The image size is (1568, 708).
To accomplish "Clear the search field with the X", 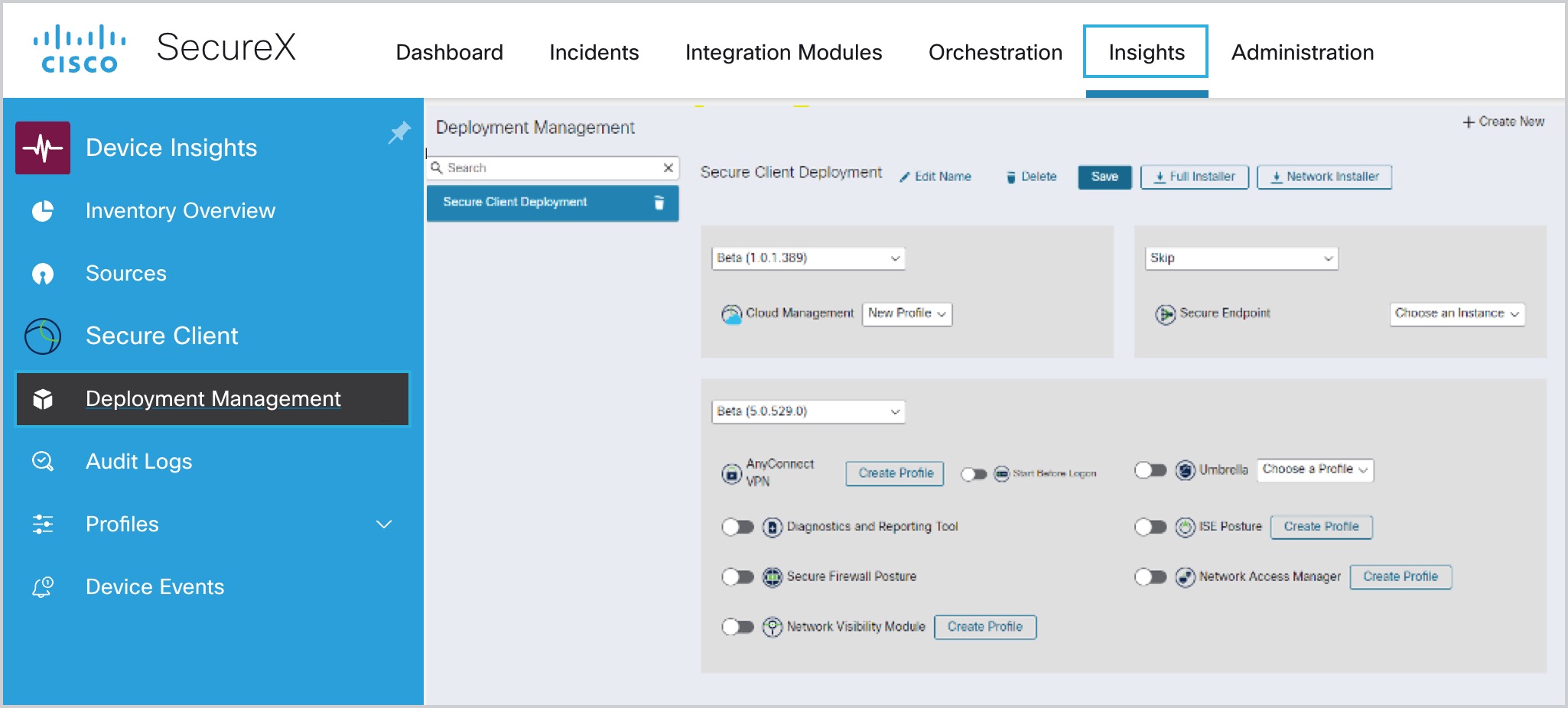I will coord(669,167).
